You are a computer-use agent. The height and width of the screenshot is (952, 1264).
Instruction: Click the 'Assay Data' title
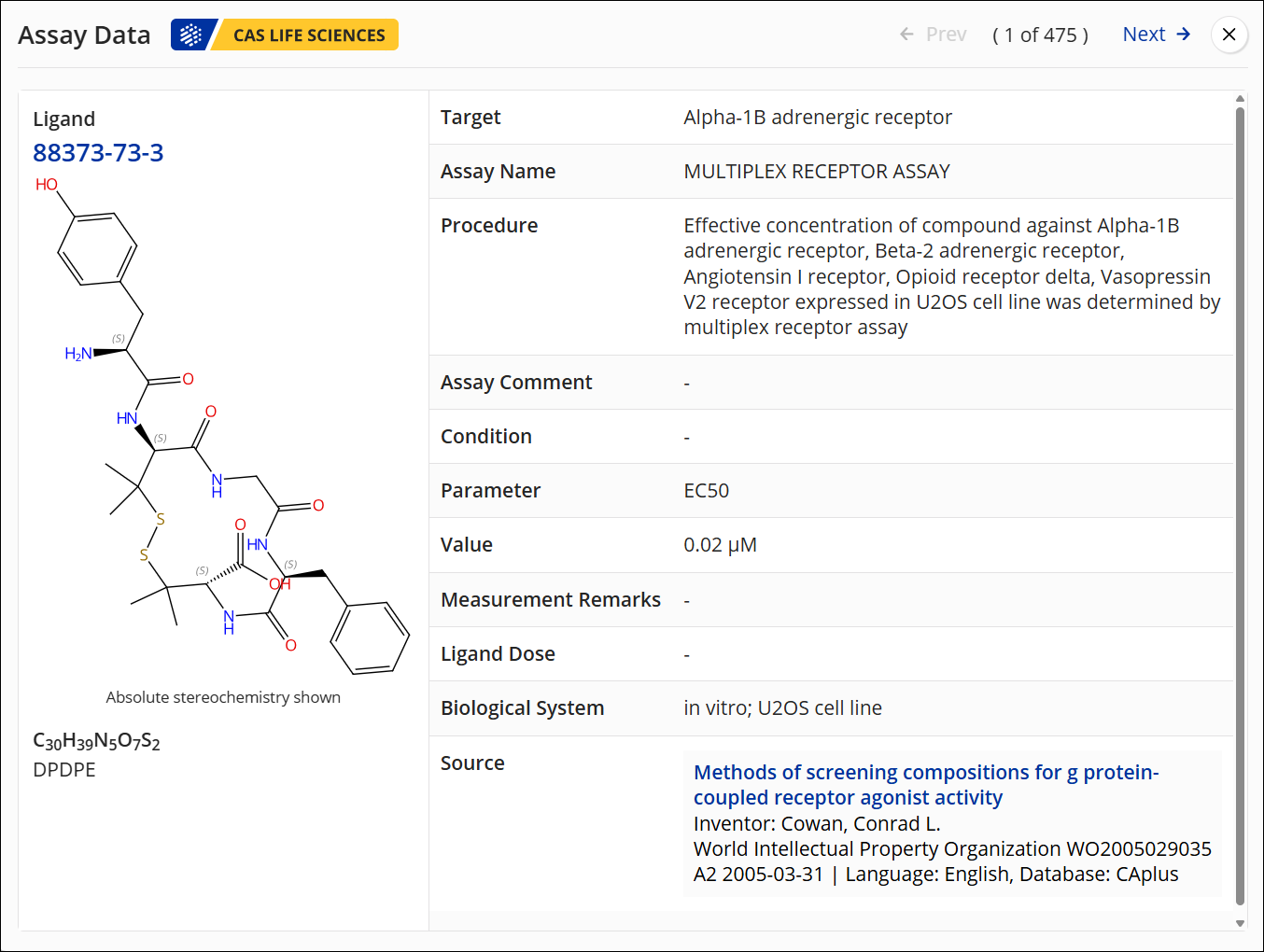(84, 35)
